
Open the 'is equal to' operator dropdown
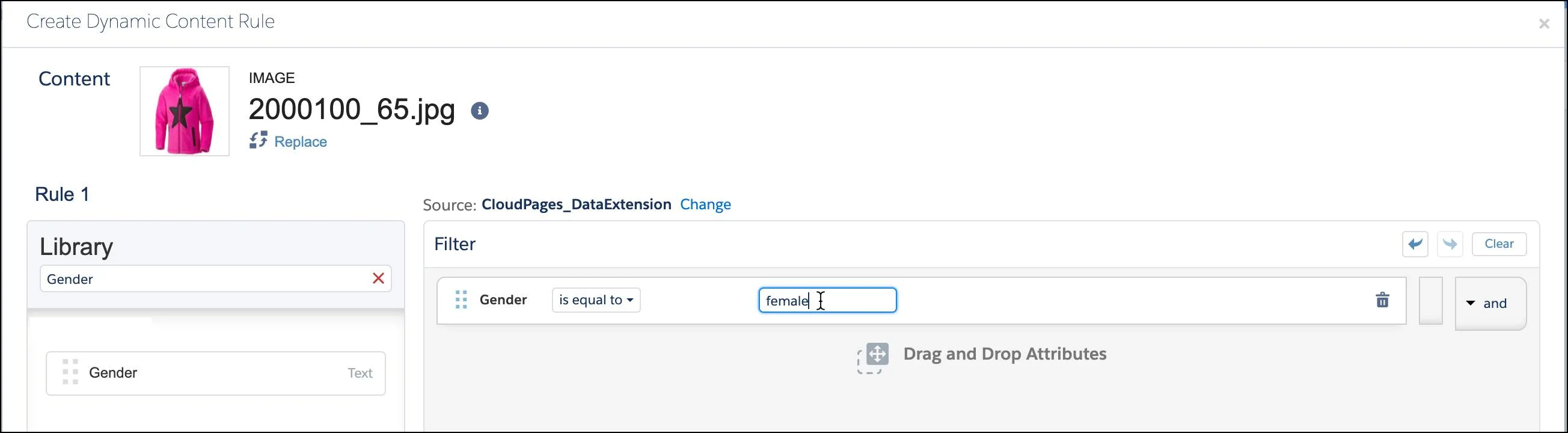pos(595,299)
